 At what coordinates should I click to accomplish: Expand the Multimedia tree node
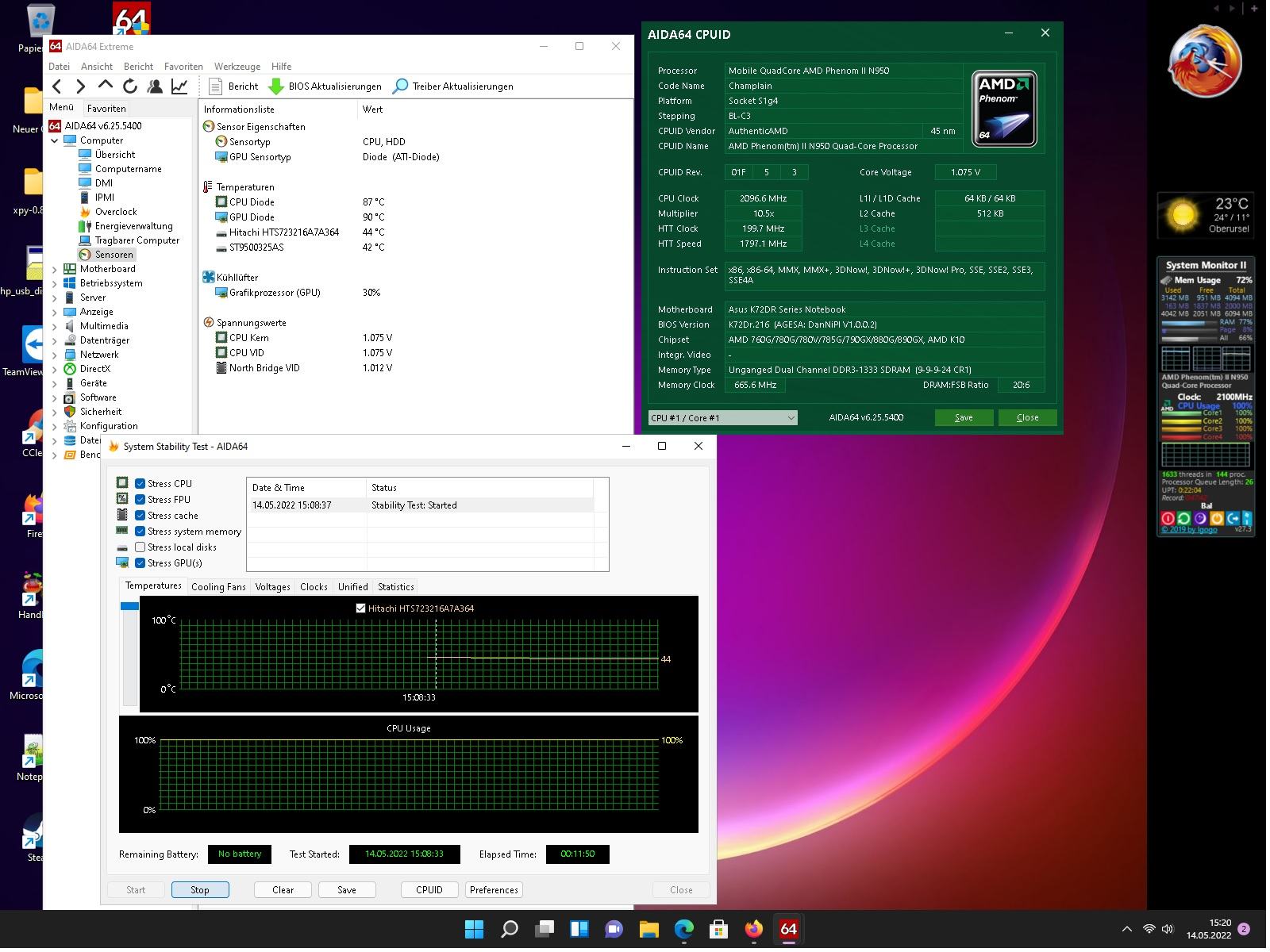point(55,326)
